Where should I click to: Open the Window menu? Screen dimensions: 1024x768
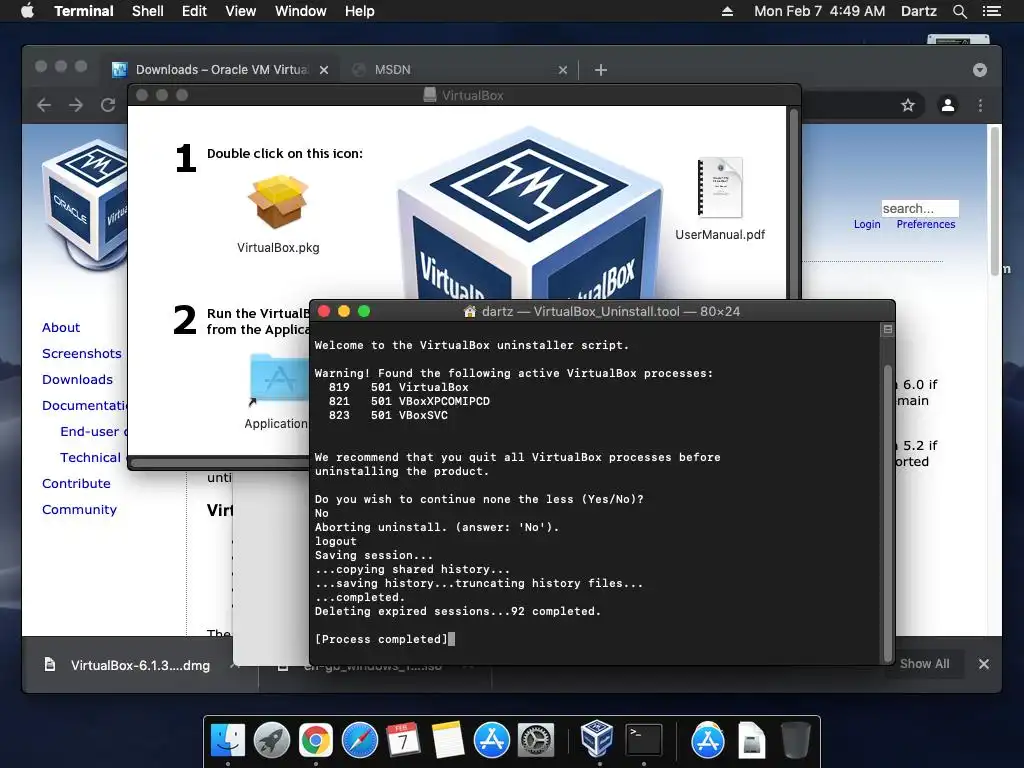300,11
